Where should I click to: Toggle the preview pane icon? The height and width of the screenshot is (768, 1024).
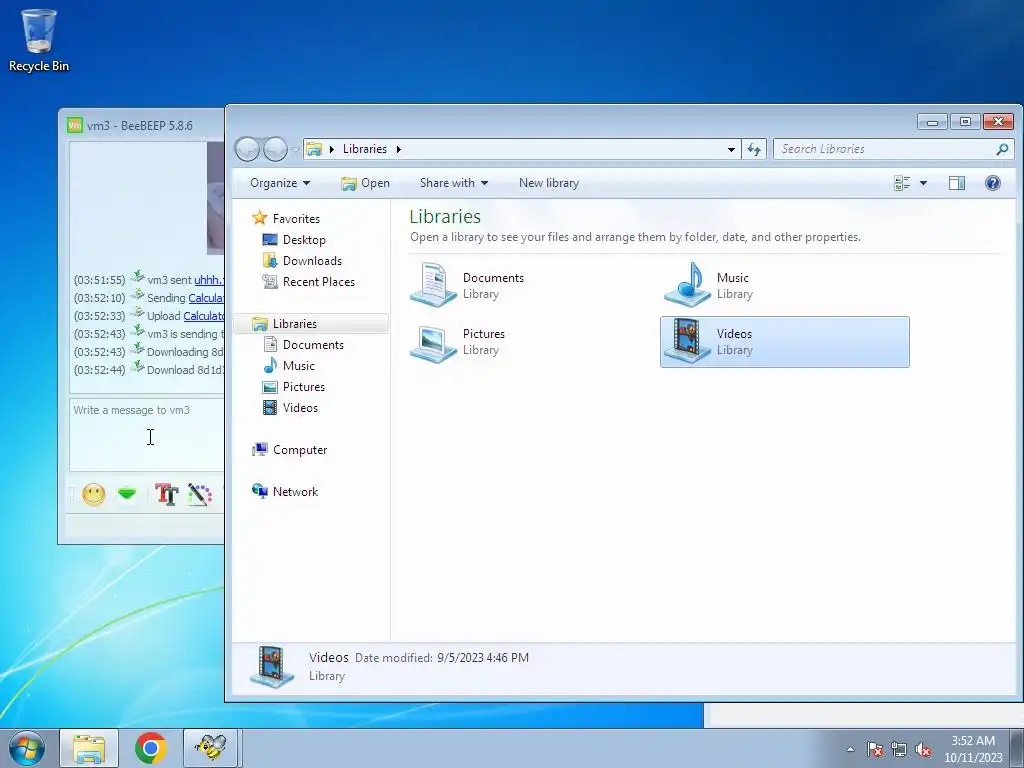click(x=957, y=183)
